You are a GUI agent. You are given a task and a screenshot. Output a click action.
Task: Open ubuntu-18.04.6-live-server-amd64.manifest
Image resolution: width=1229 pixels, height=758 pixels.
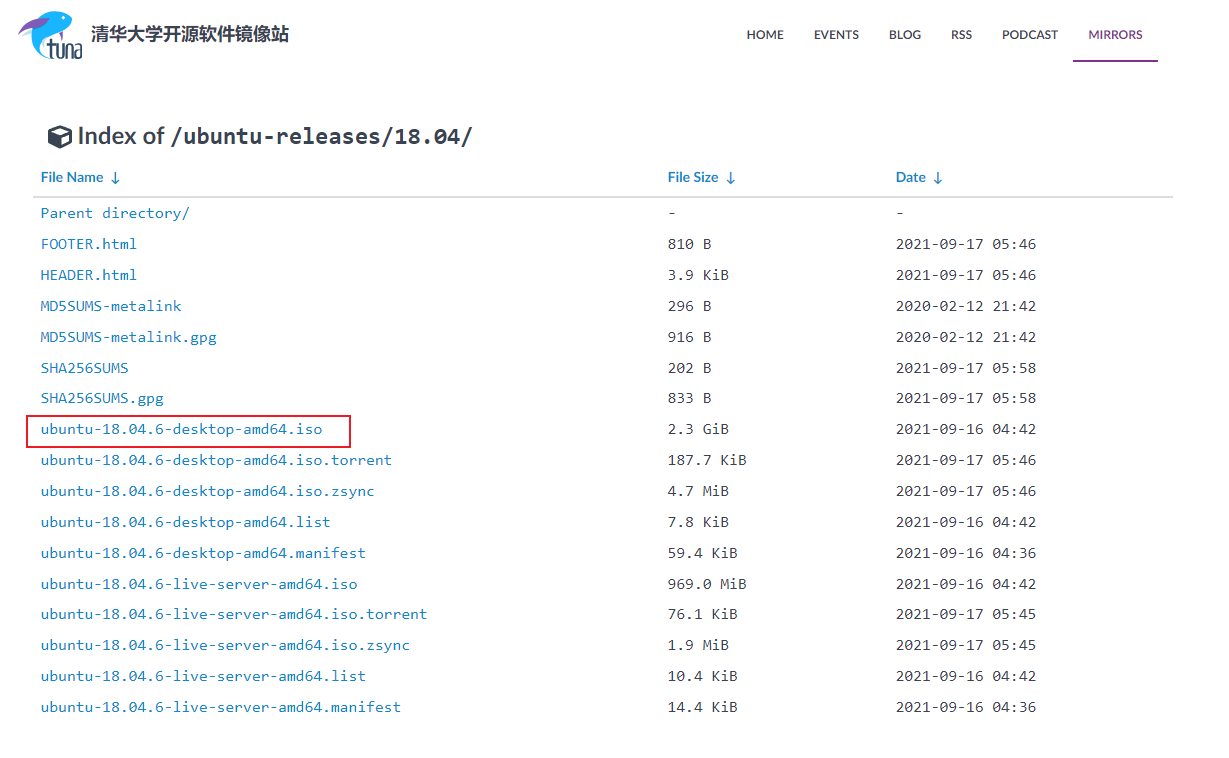(221, 707)
